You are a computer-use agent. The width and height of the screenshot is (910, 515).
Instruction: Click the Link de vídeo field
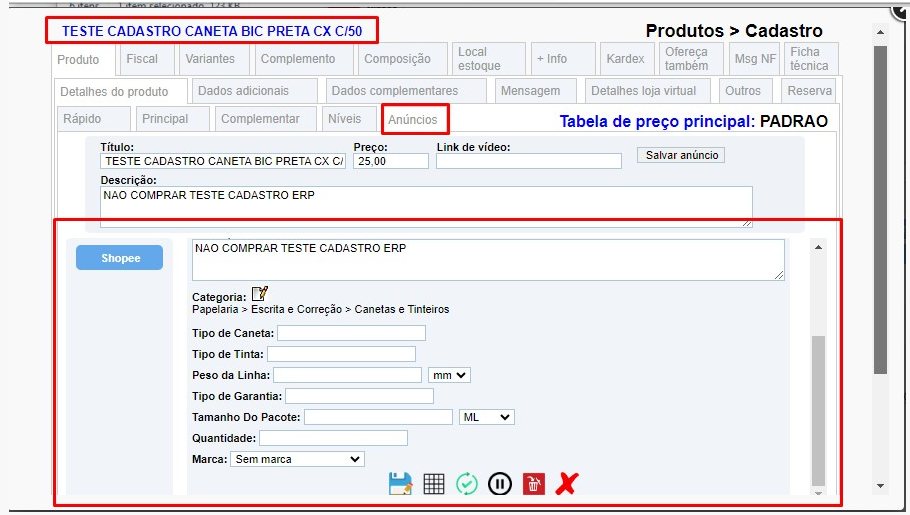[x=529, y=161]
